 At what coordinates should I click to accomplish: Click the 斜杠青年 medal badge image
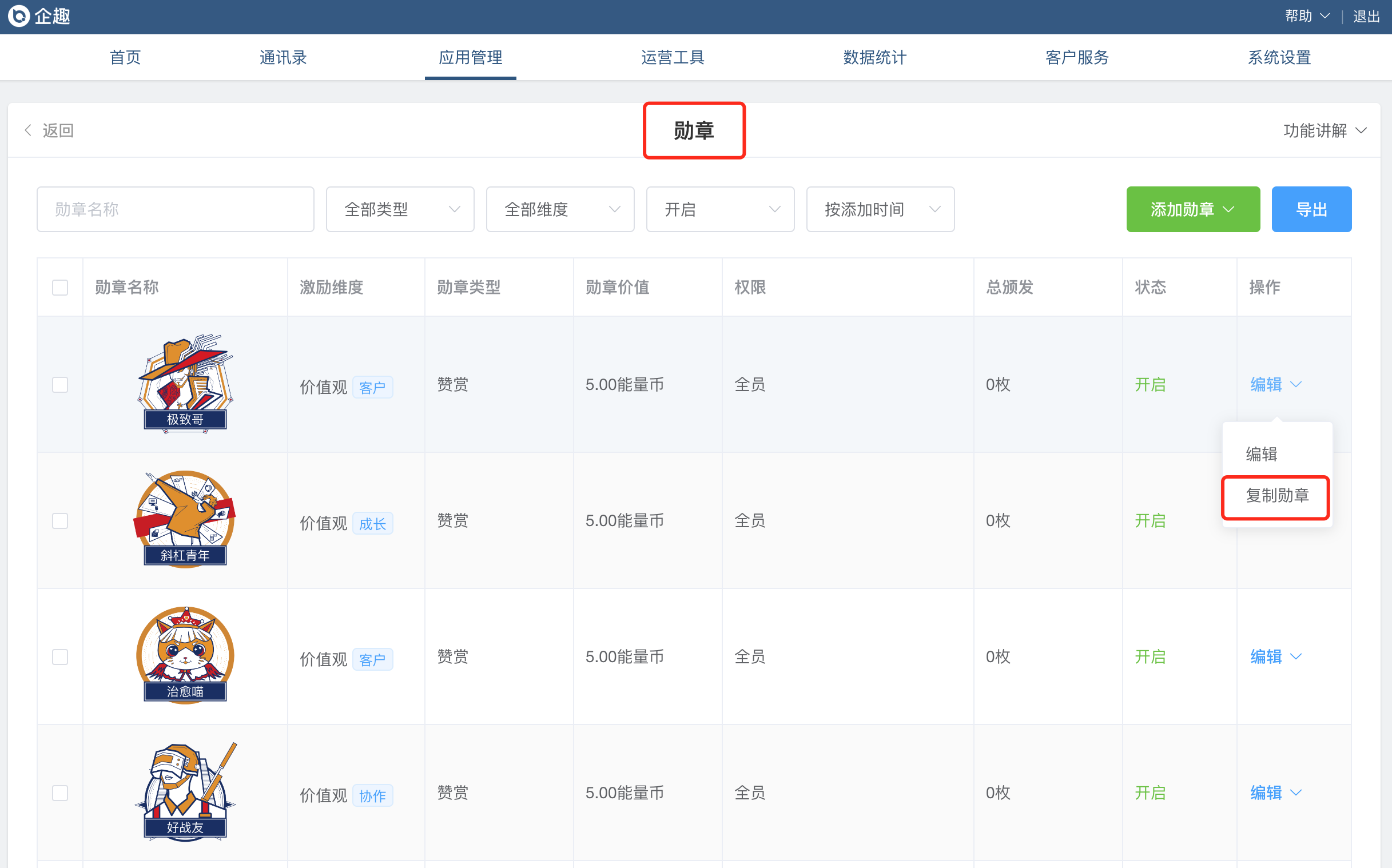(x=185, y=519)
